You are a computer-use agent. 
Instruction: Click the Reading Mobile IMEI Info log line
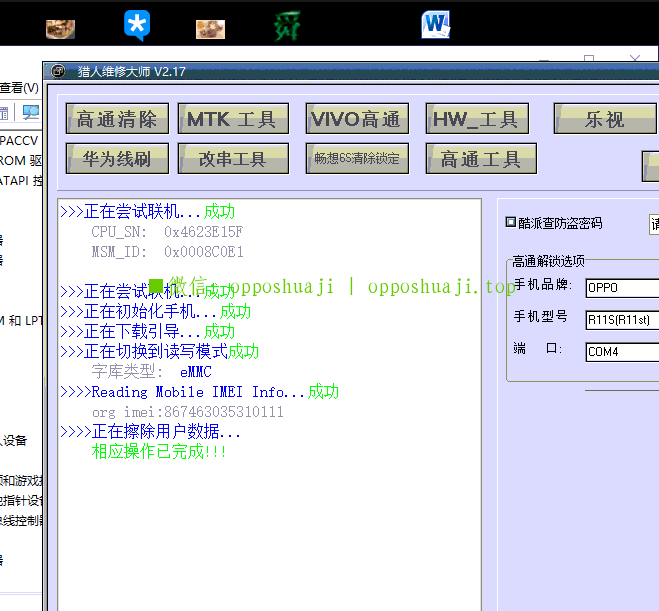pyautogui.click(x=199, y=392)
